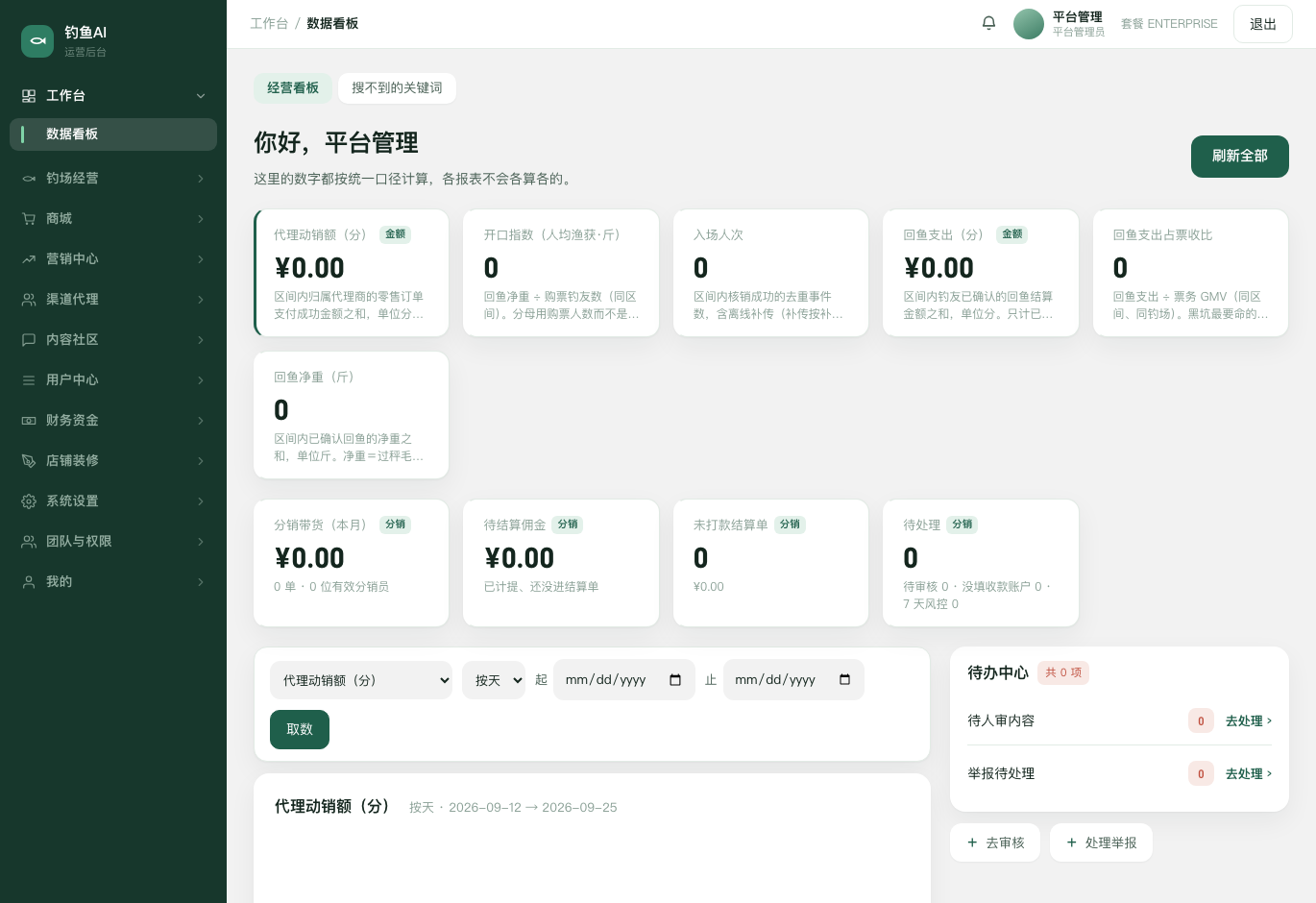Click the 用户中心 list icon
The image size is (1316, 903).
click(x=29, y=380)
